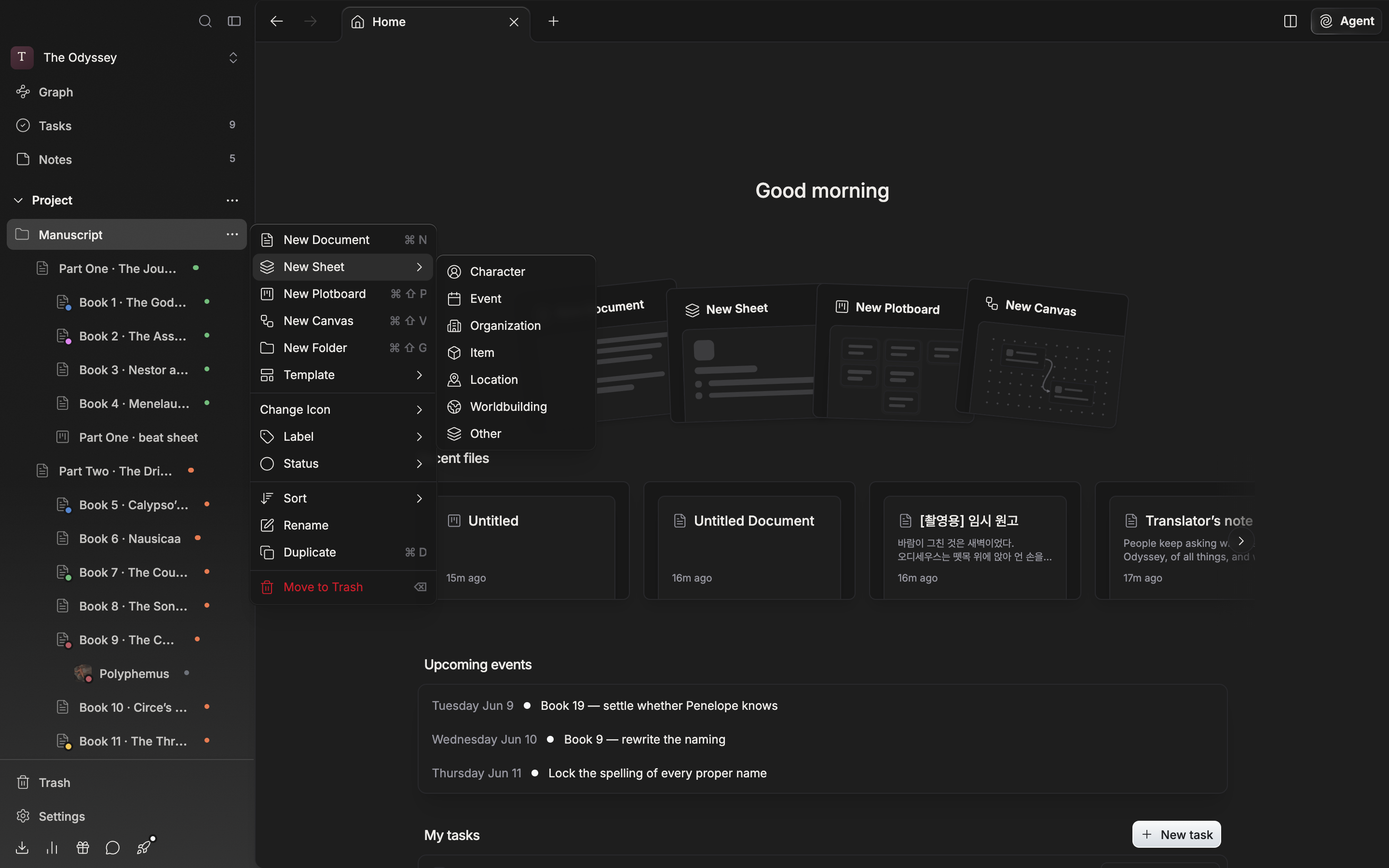1389x868 pixels.
Task: Open Trash in sidebar
Action: (x=126, y=783)
